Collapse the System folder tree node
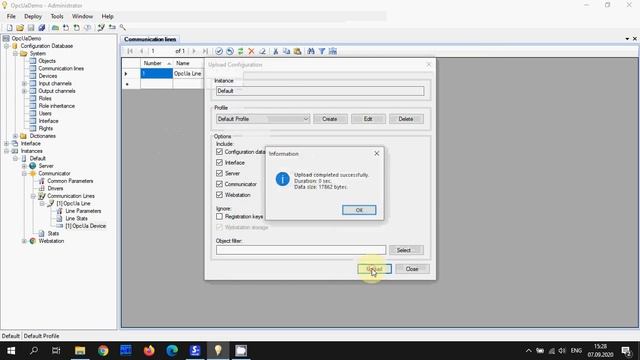Viewport: 640px width, 360px height. (x=16, y=53)
